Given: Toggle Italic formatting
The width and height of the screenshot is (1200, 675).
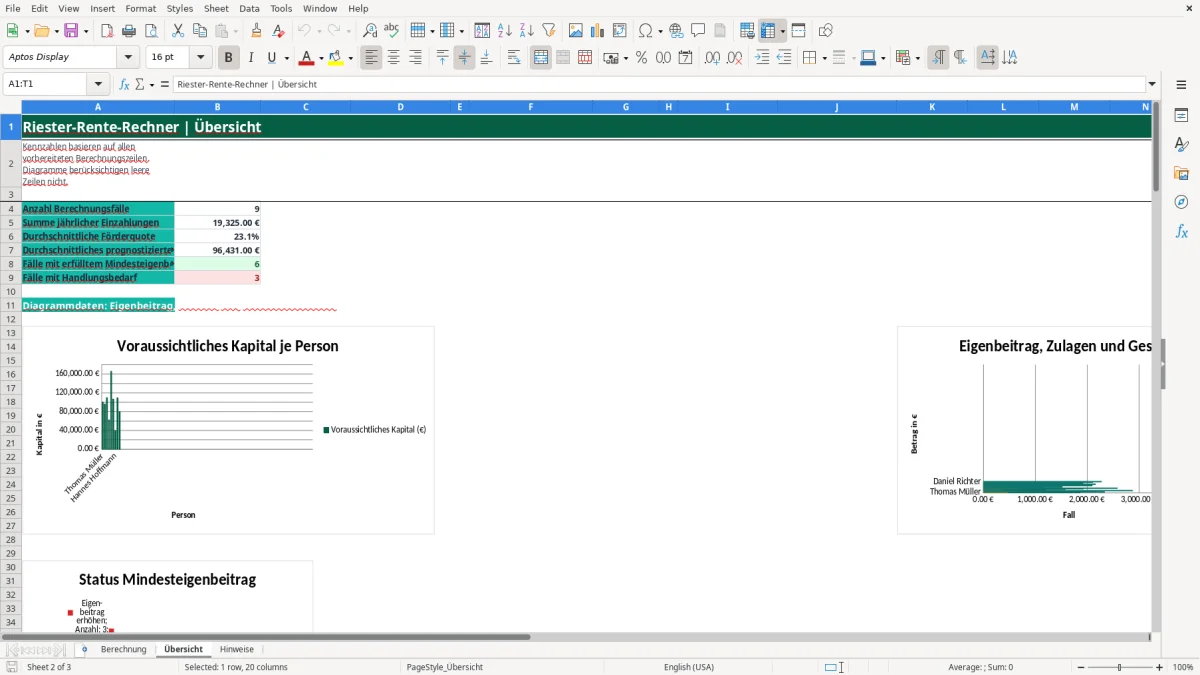Looking at the screenshot, I should point(251,58).
